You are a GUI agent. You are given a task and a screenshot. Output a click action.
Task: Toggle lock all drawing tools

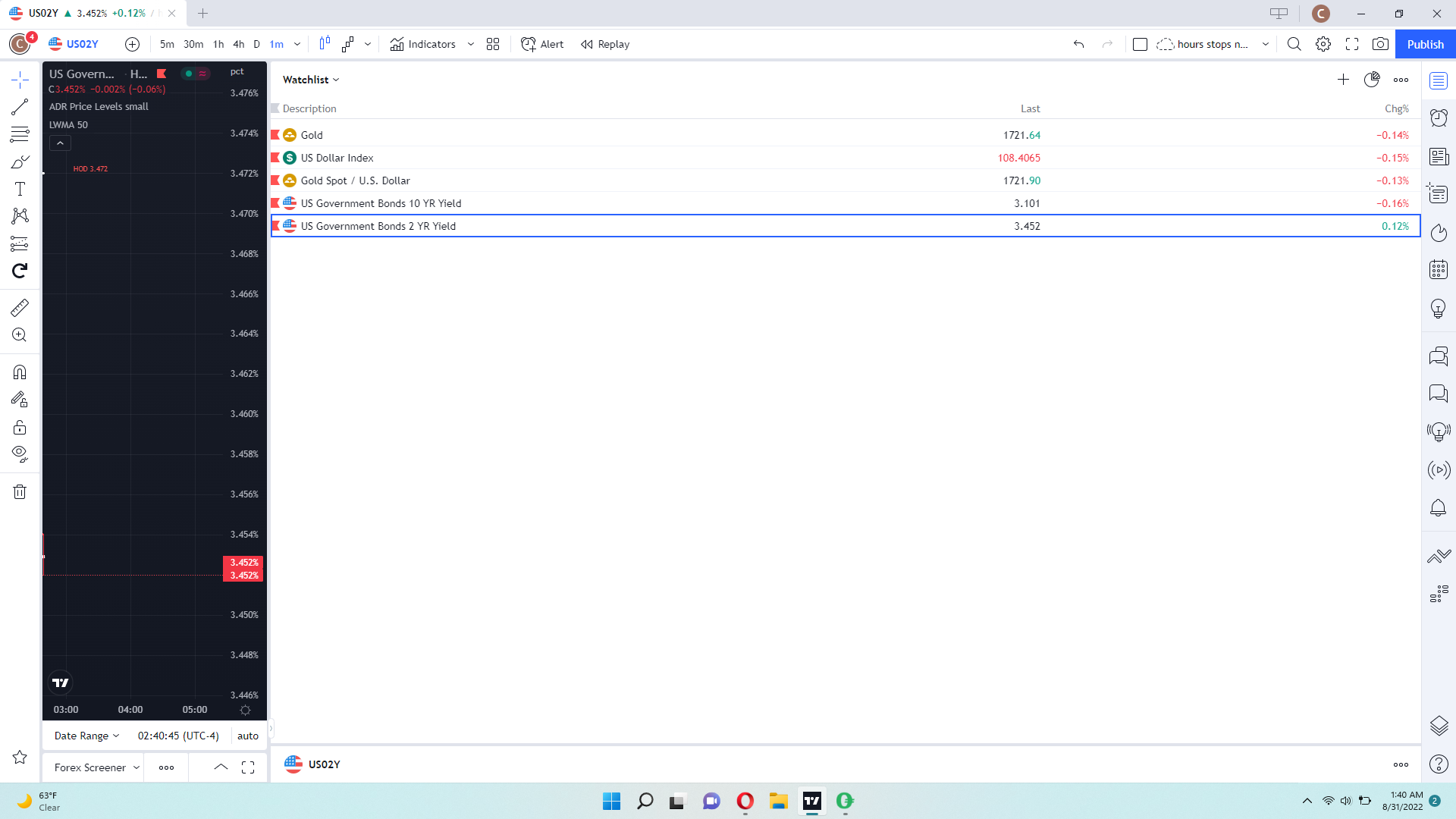(20, 427)
